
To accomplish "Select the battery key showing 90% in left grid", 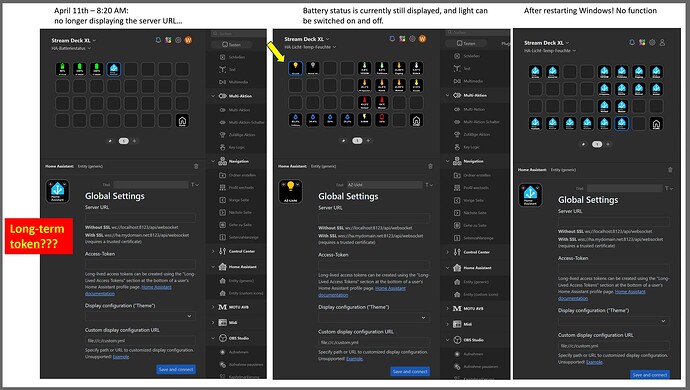I will point(62,69).
